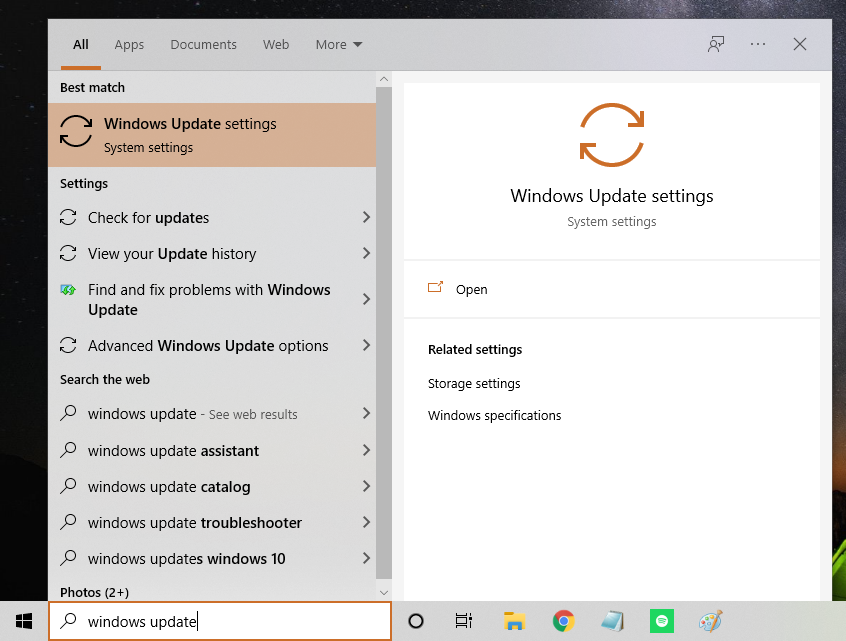Click in the windows update search box
Screen dimensions: 846x641
(x=220, y=621)
